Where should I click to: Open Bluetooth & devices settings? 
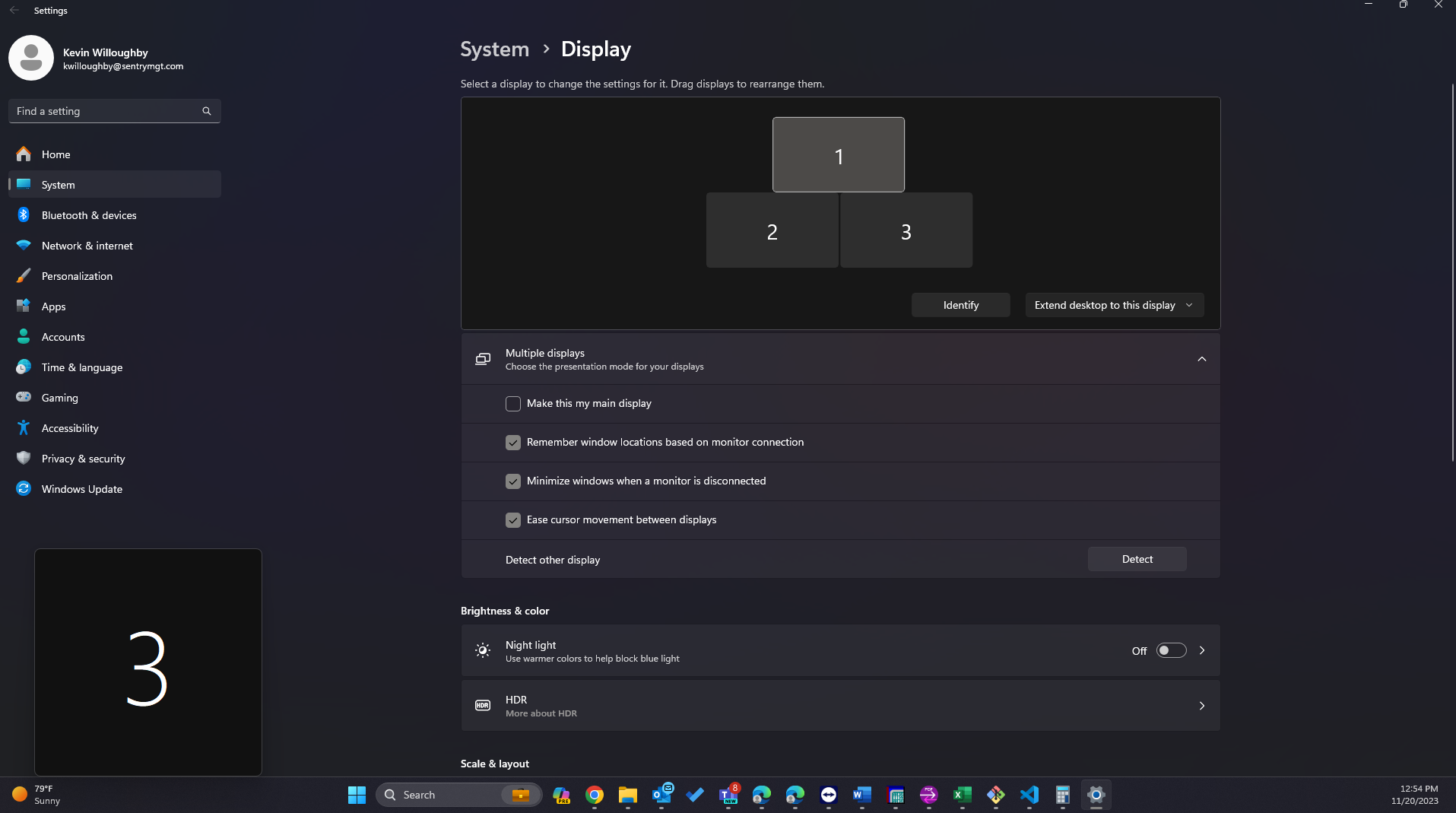click(x=88, y=215)
